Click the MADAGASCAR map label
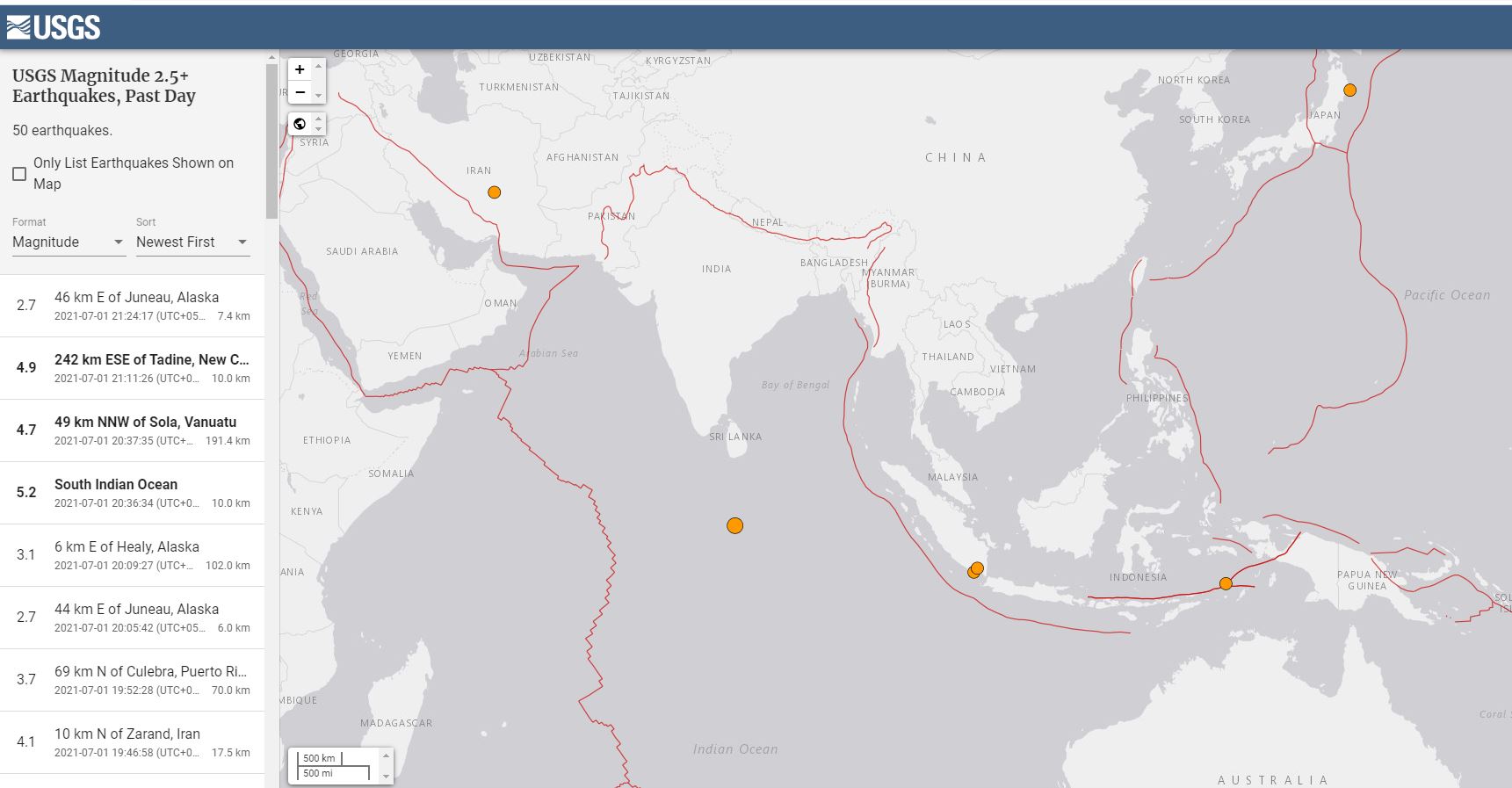Screen dimensions: 1512x788 coord(396,723)
